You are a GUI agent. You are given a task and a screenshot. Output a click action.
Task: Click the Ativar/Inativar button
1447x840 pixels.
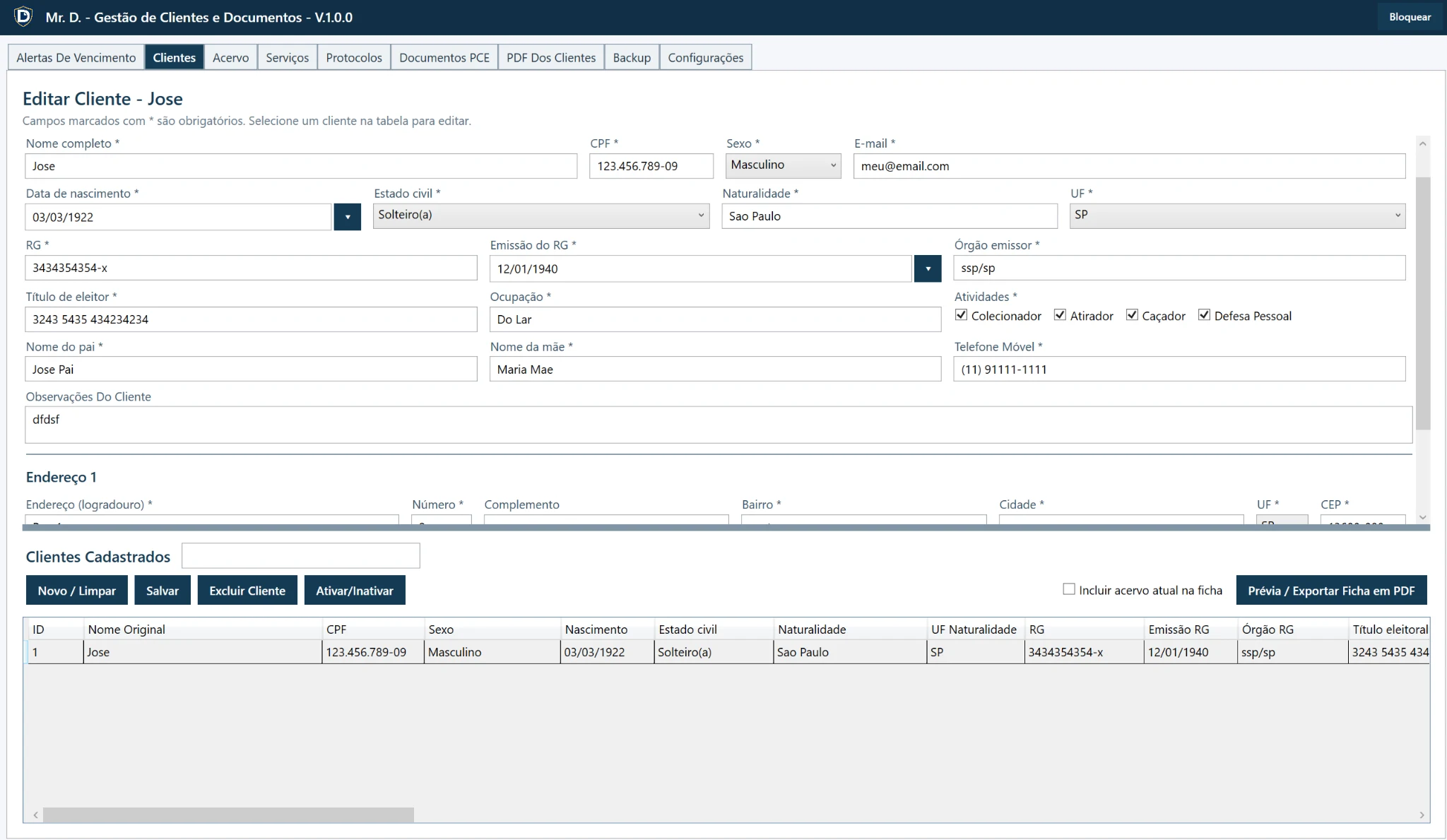coord(355,591)
